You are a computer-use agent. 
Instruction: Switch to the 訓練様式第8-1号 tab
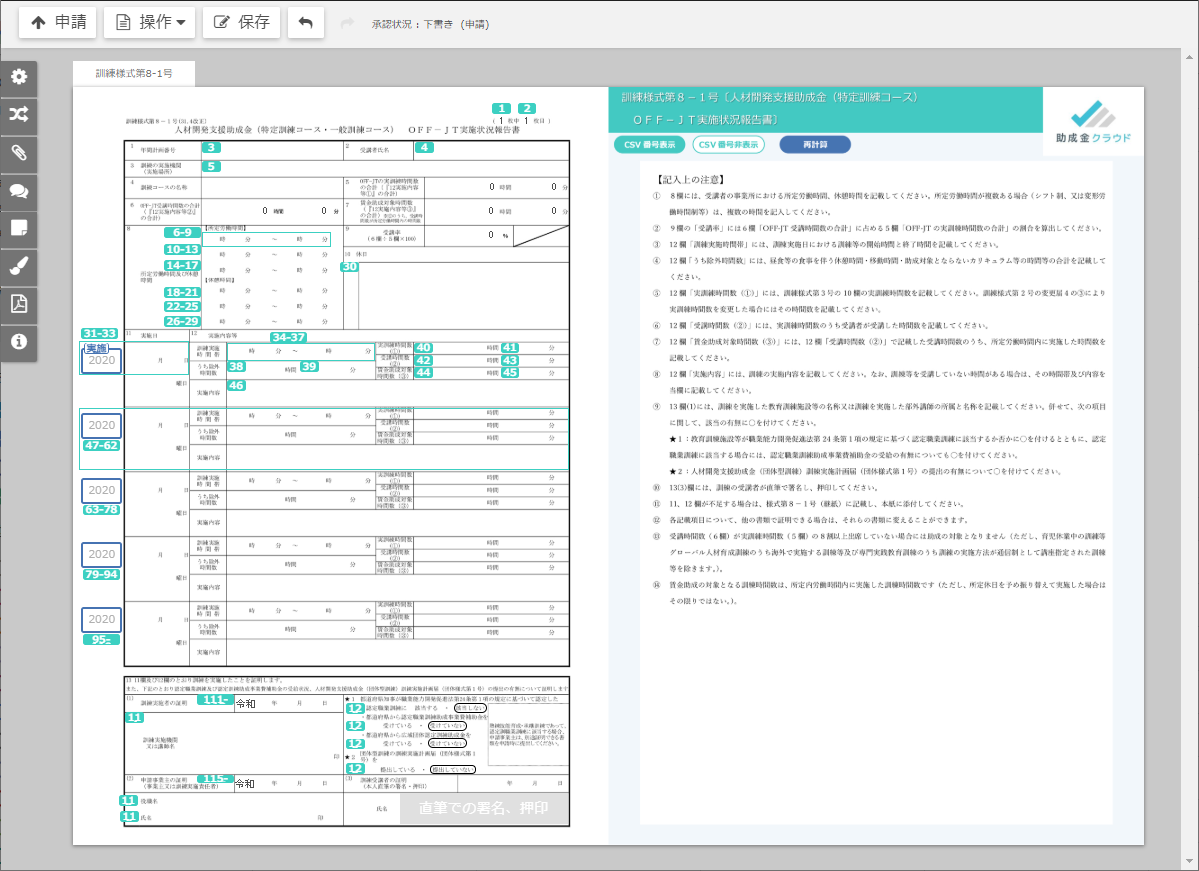(x=134, y=73)
